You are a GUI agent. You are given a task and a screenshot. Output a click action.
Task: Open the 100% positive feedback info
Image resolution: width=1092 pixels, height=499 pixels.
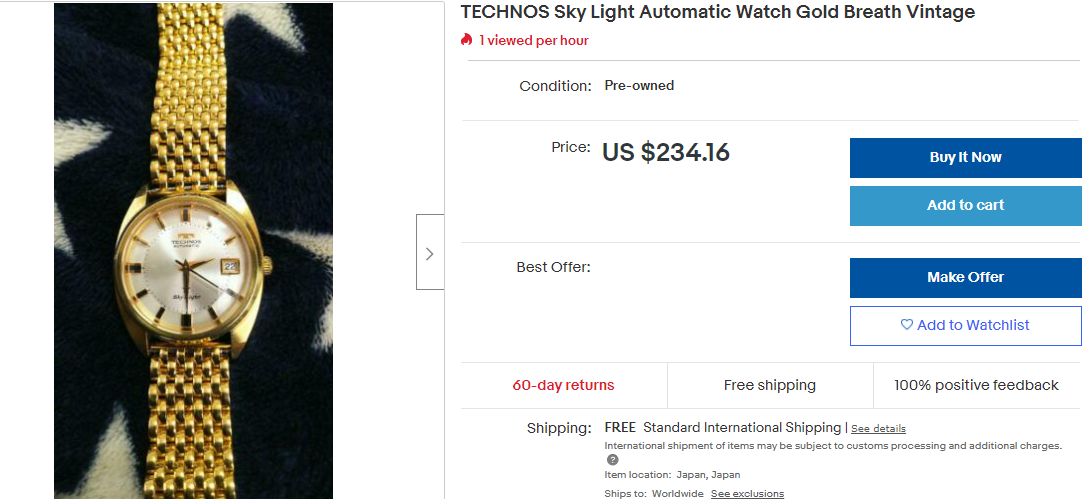975,386
